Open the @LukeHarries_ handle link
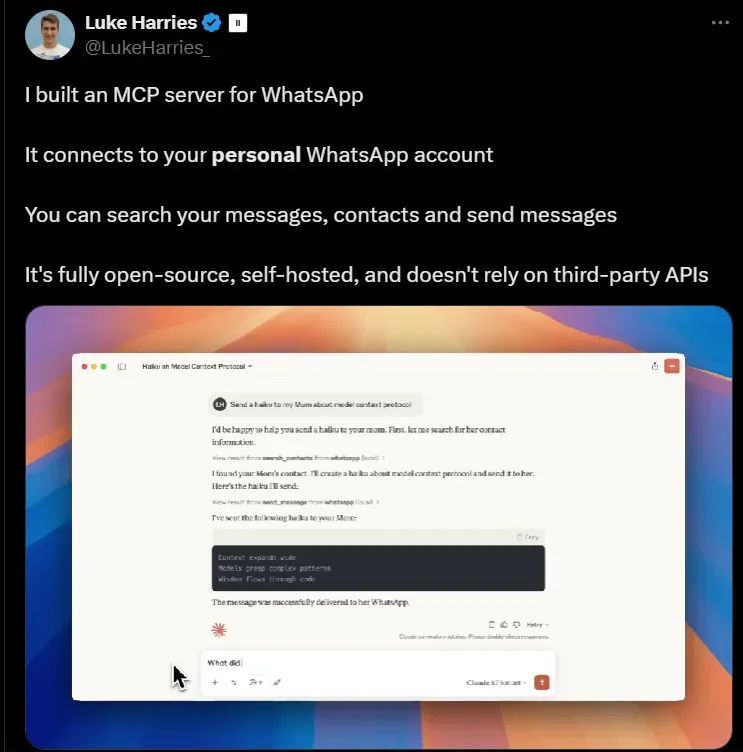Viewport: 743px width, 752px height. click(147, 47)
